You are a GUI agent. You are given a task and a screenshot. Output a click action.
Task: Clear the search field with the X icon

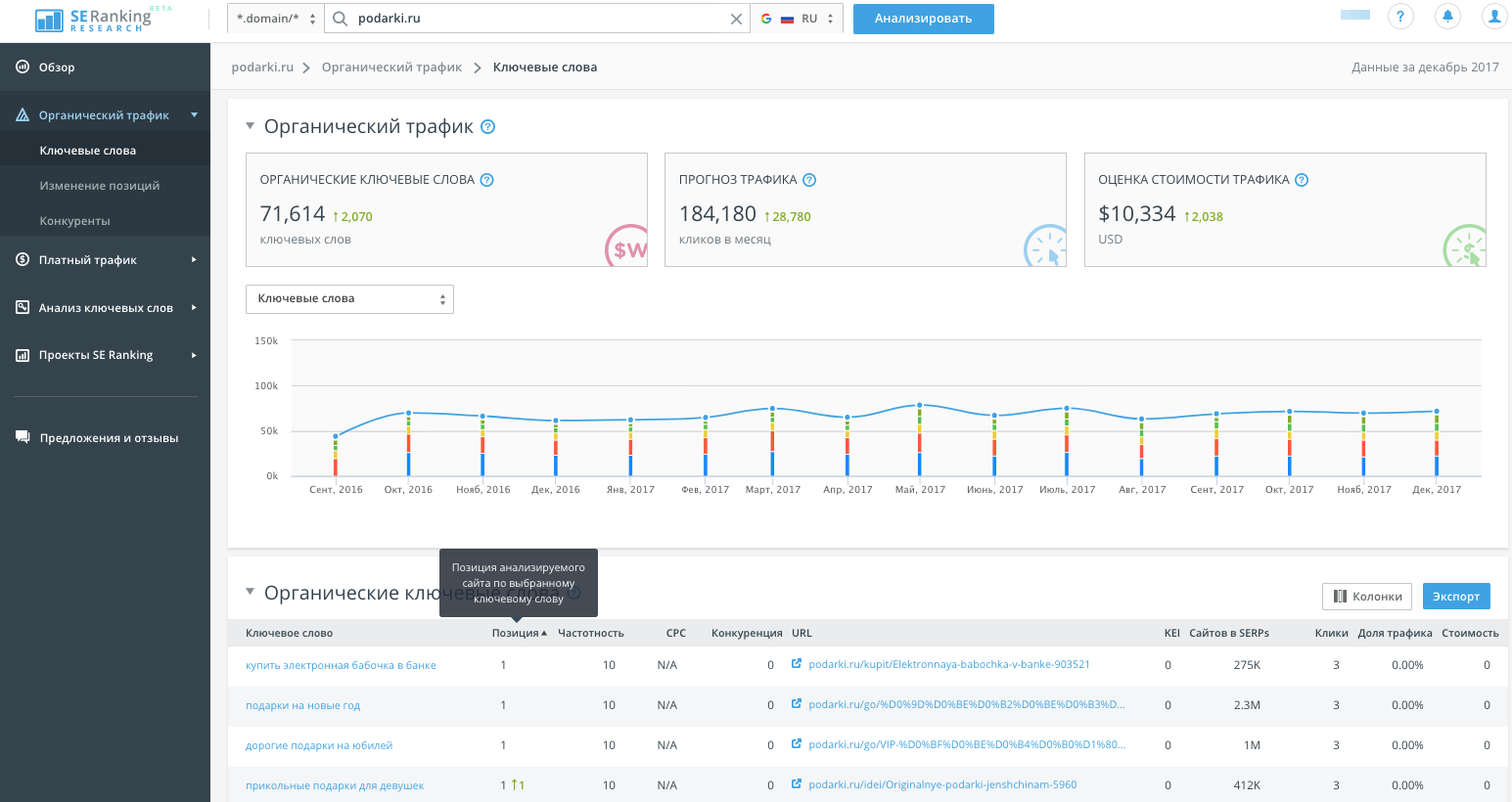coord(736,19)
